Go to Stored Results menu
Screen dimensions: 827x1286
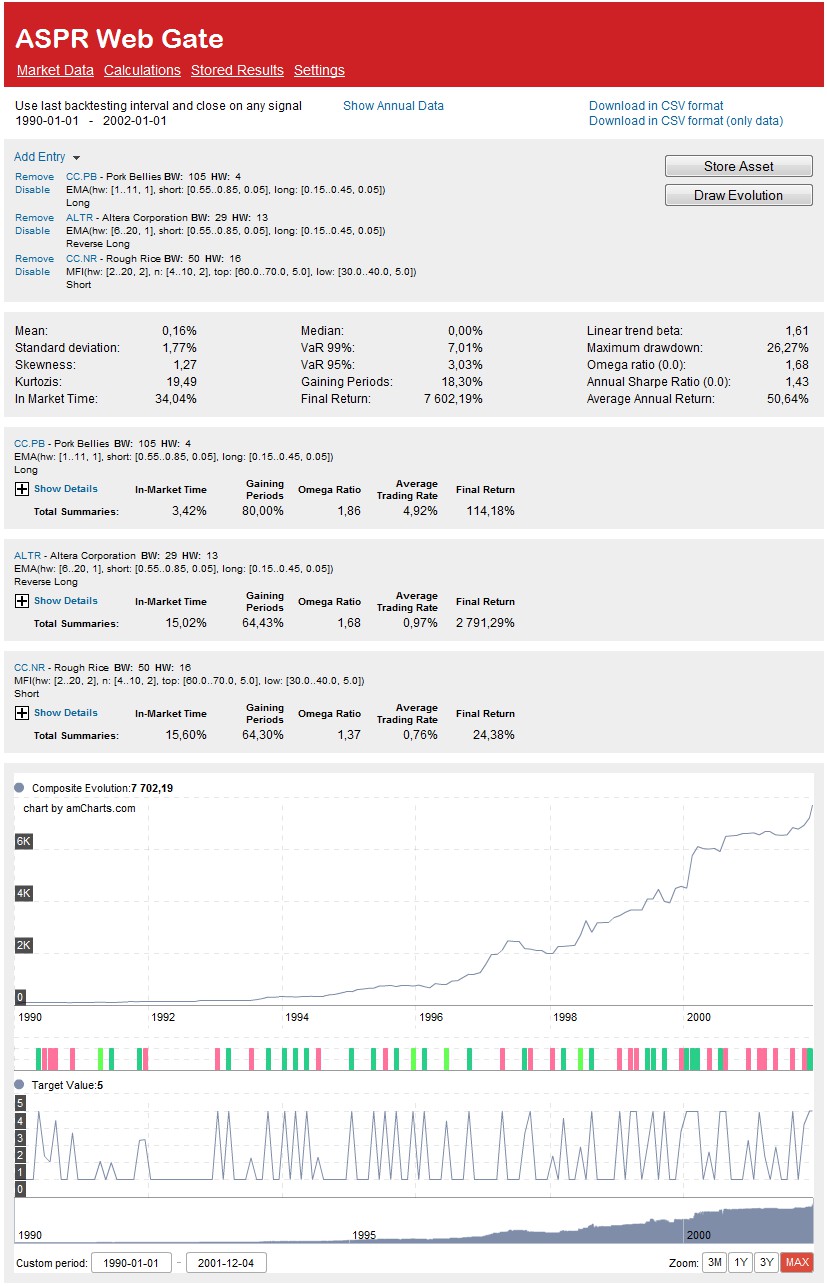[237, 70]
